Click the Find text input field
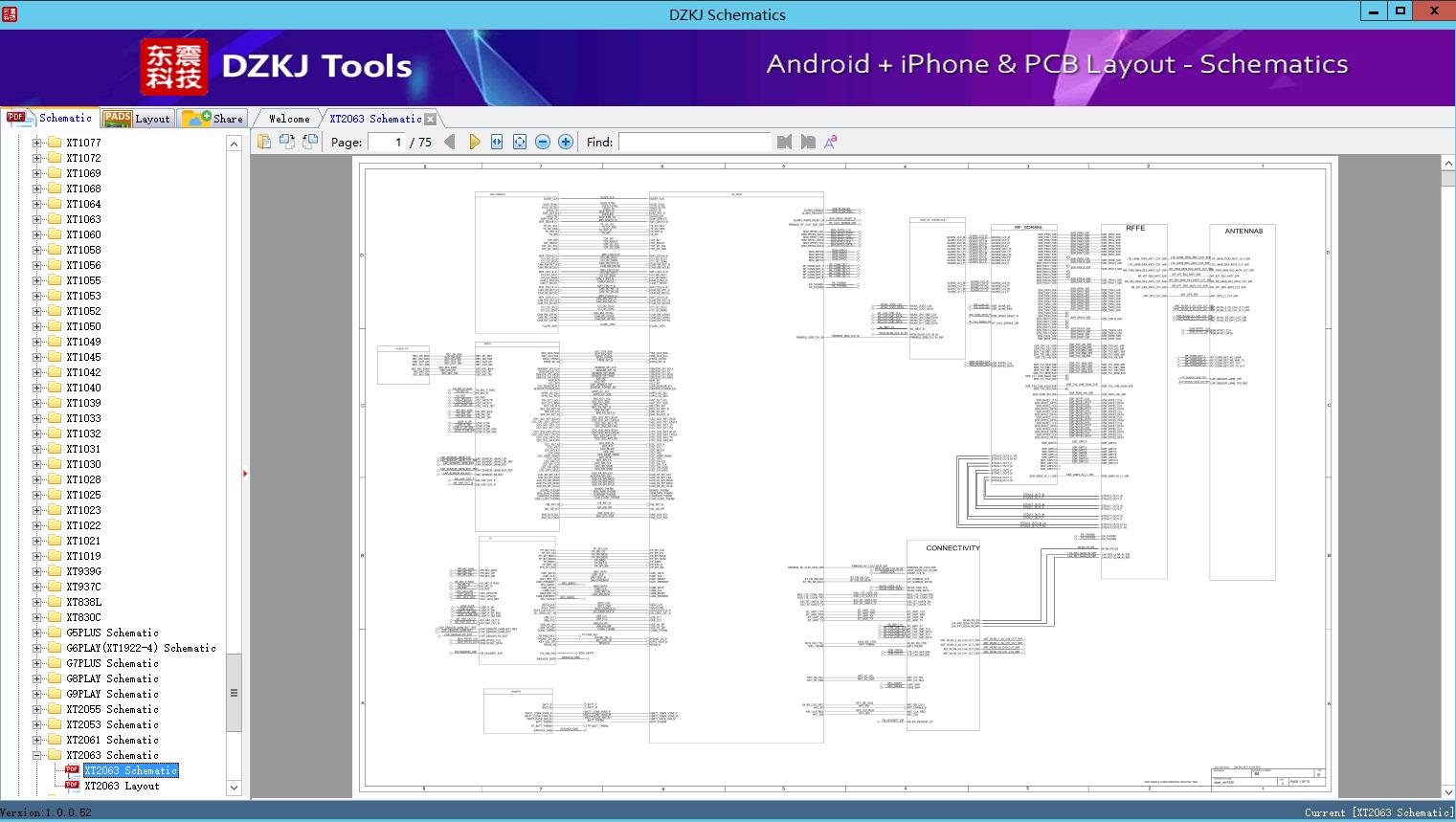The height and width of the screenshot is (822, 1456). tap(695, 142)
